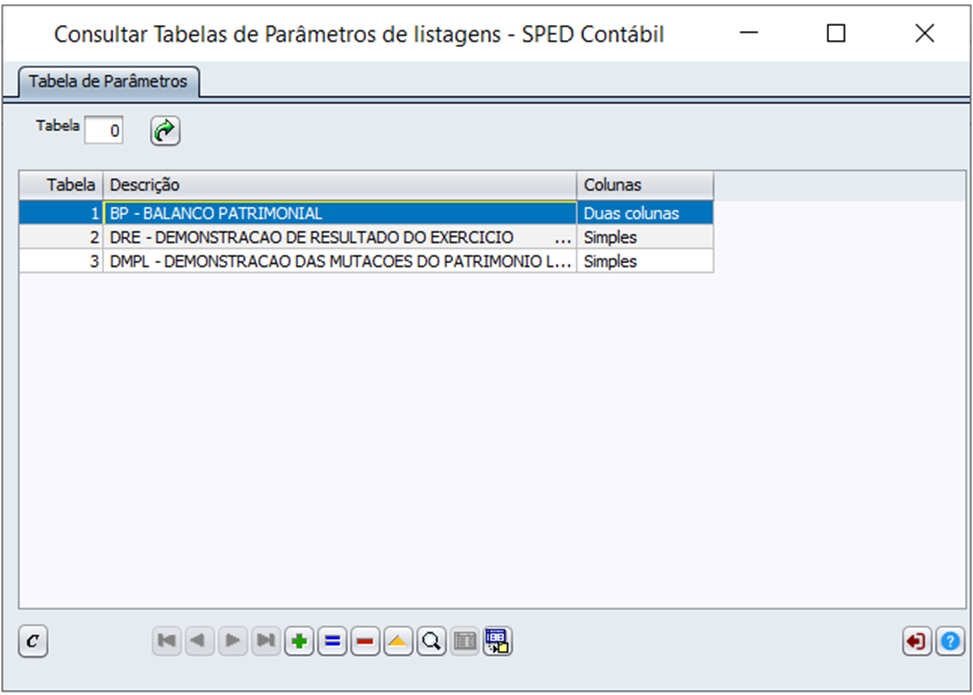Click the magnifying glass search icon

[431, 641]
